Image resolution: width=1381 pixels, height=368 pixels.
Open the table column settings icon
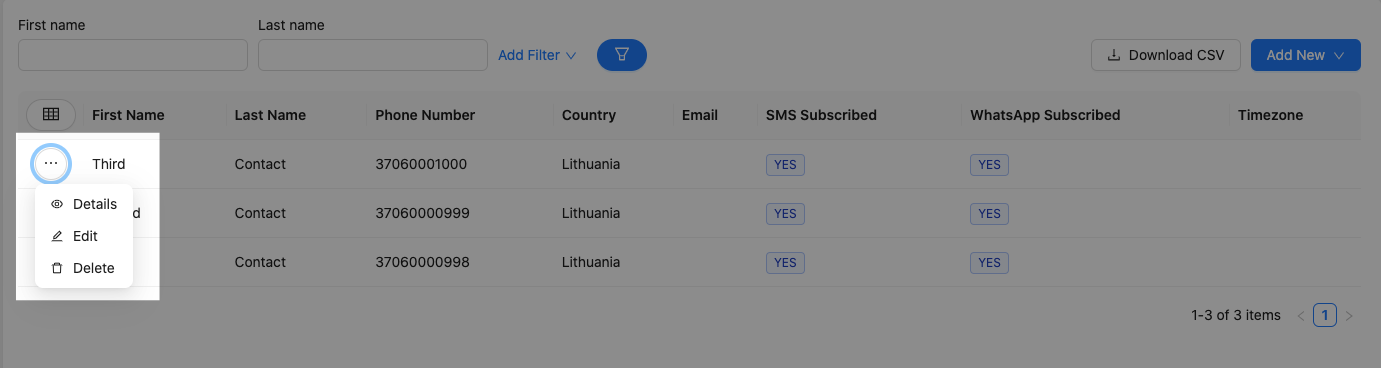point(51,115)
